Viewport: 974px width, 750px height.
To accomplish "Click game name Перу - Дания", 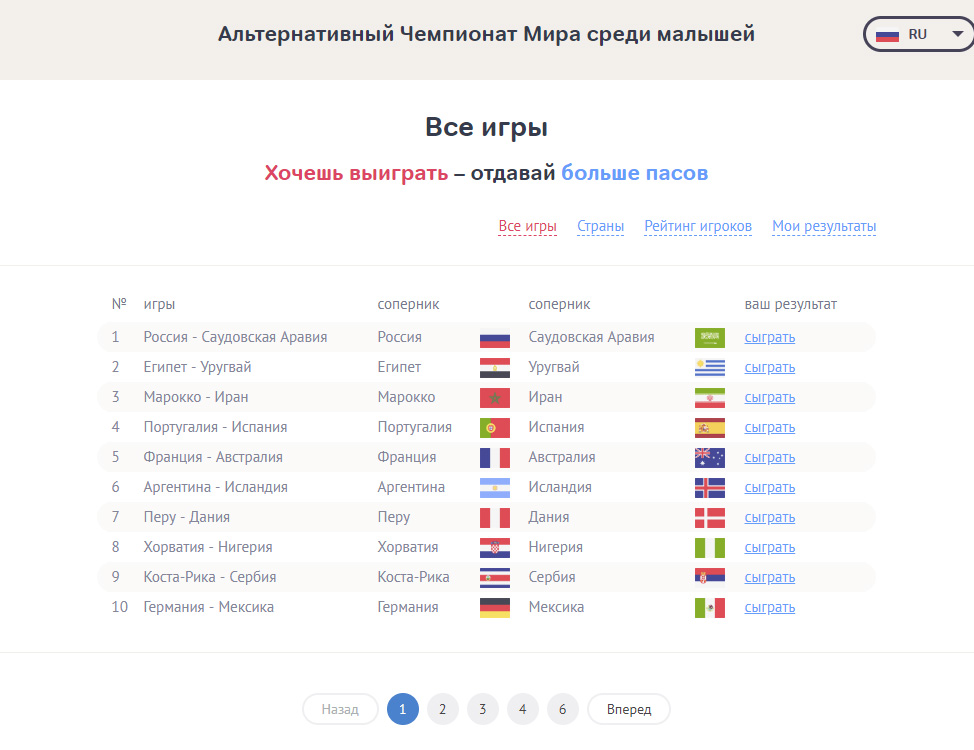I will [186, 517].
